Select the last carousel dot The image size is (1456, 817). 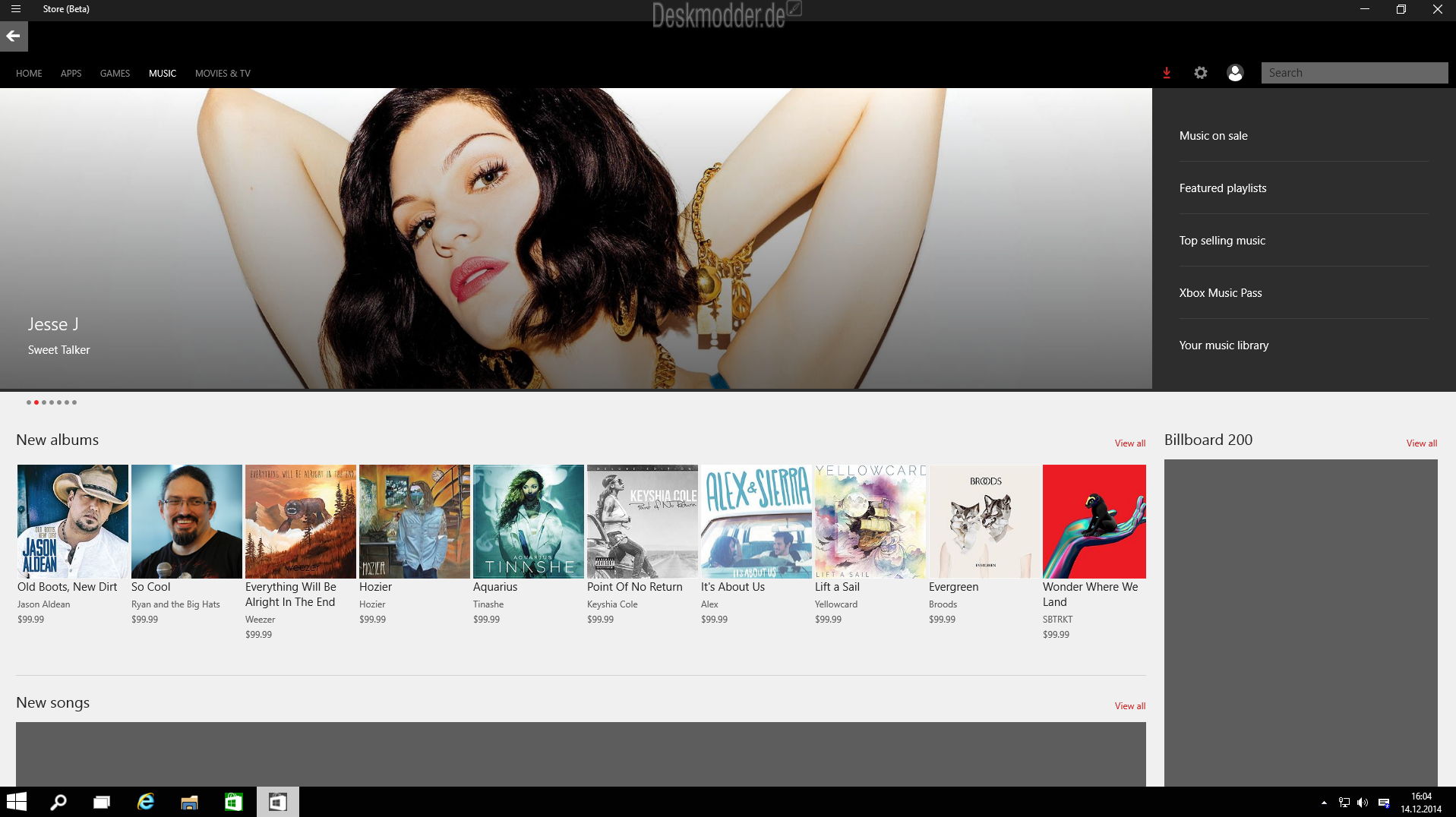coord(74,402)
